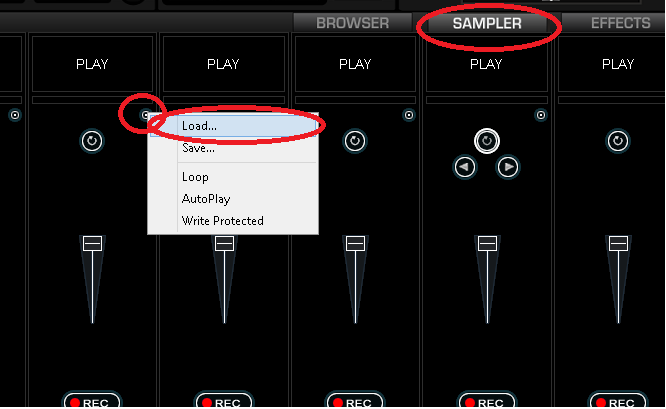Click the loop knob in fourth sampler slot

coord(487,141)
